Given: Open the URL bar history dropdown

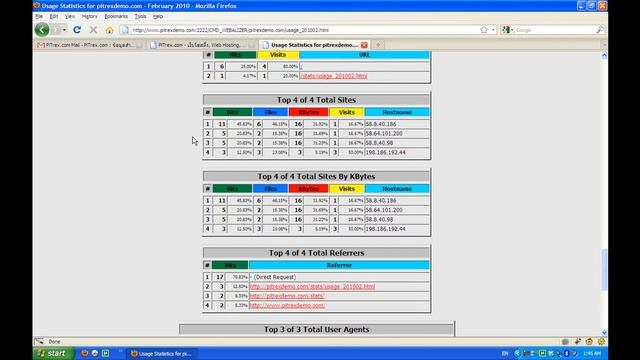Looking at the screenshot, I should point(493,30).
